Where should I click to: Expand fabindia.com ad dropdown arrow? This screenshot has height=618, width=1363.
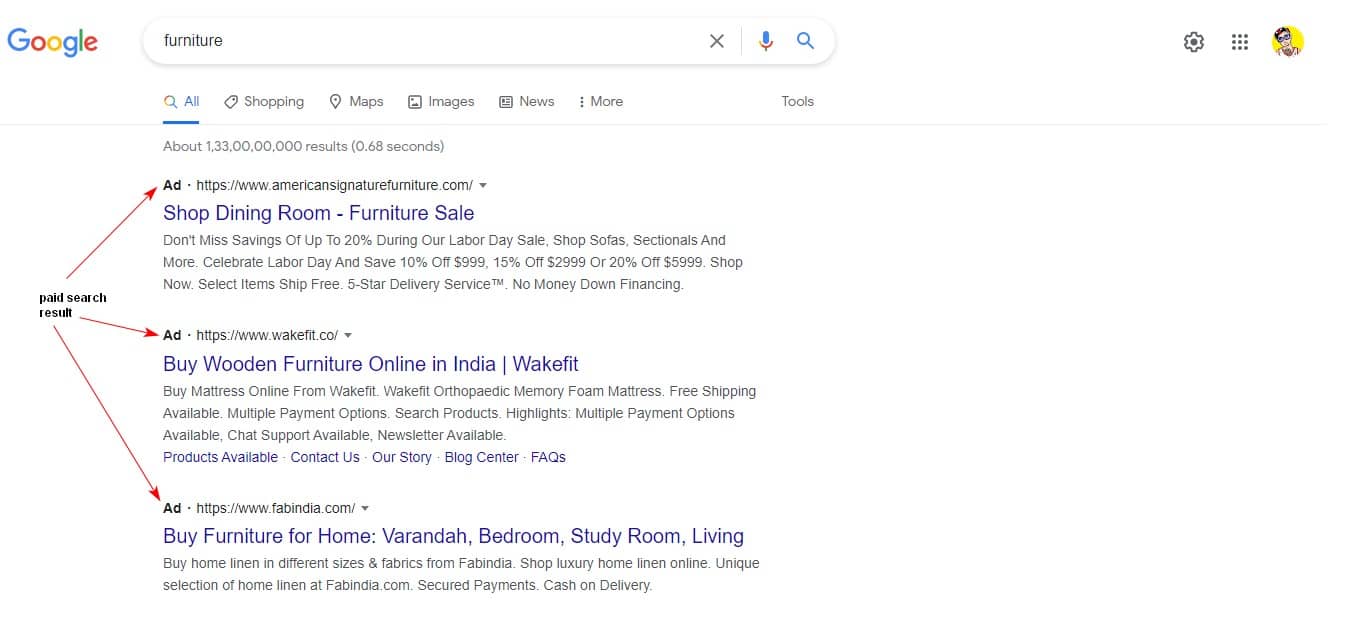click(365, 509)
